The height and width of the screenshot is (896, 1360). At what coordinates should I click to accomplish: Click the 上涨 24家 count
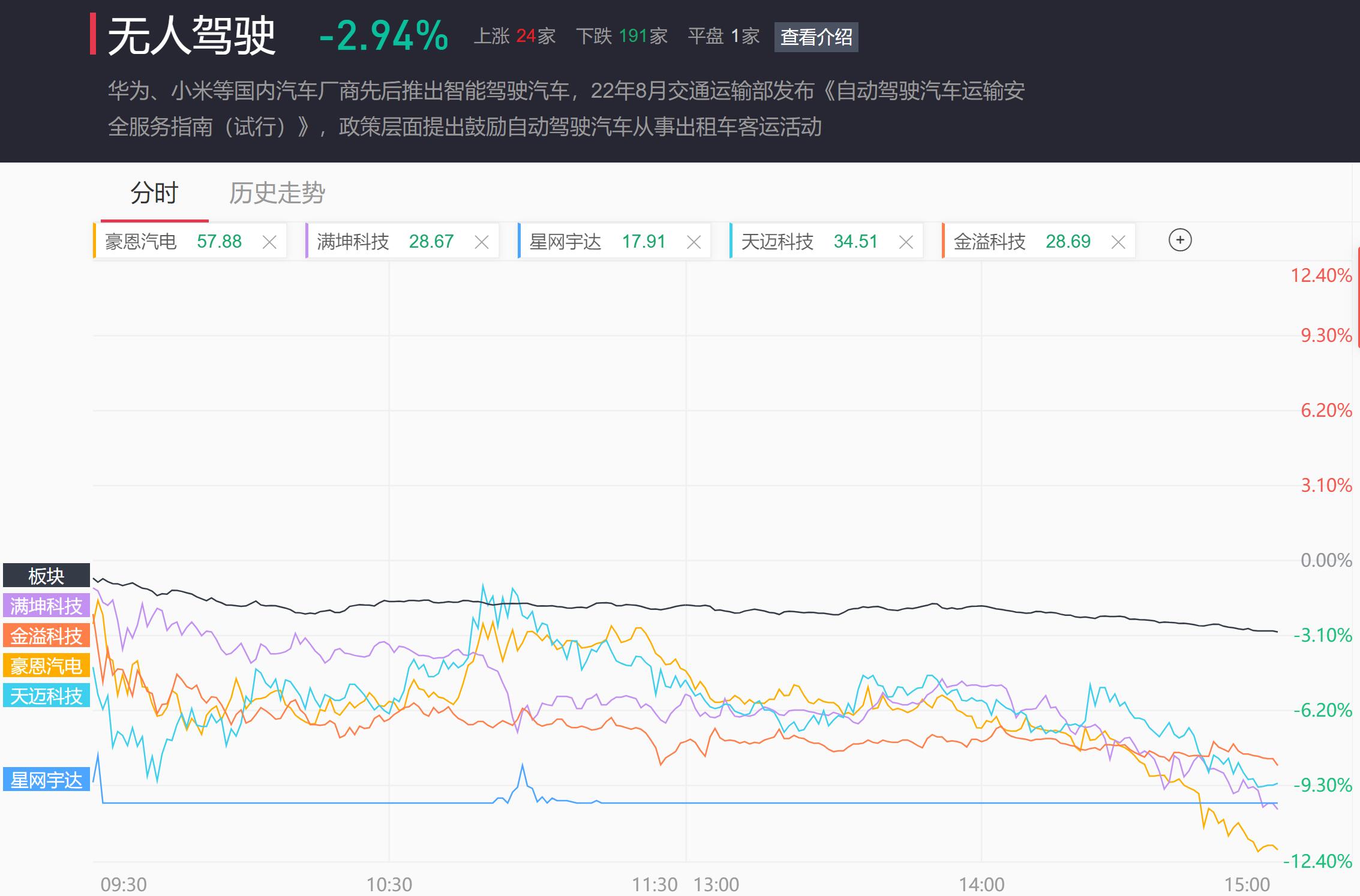(514, 37)
